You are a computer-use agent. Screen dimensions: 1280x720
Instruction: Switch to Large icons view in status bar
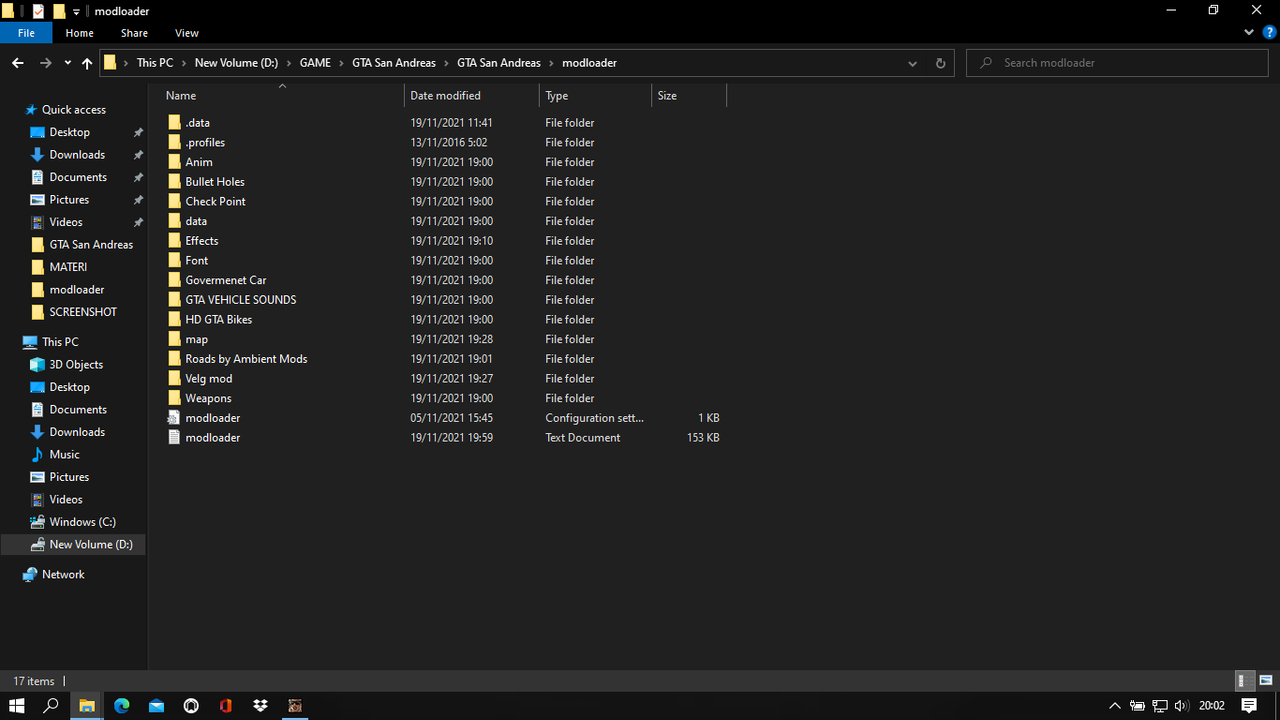[1265, 681]
